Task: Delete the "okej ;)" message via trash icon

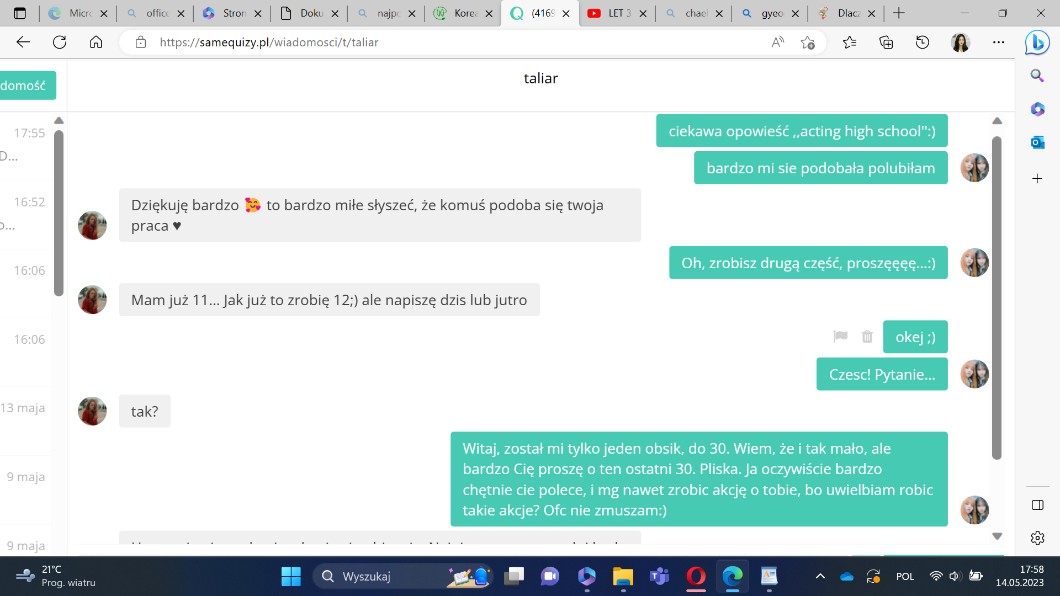Action: click(x=867, y=337)
